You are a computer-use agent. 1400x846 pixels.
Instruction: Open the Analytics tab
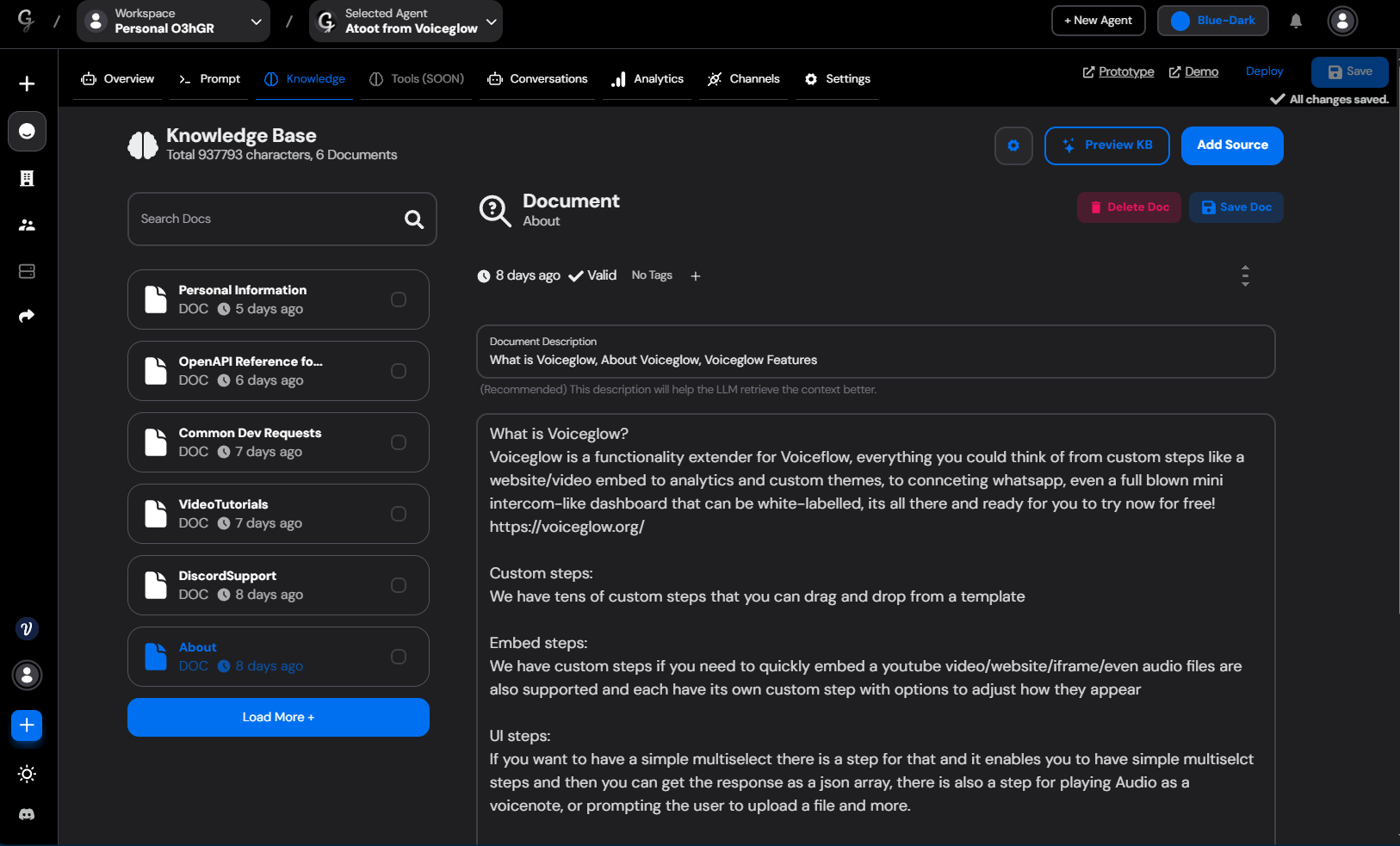[647, 79]
